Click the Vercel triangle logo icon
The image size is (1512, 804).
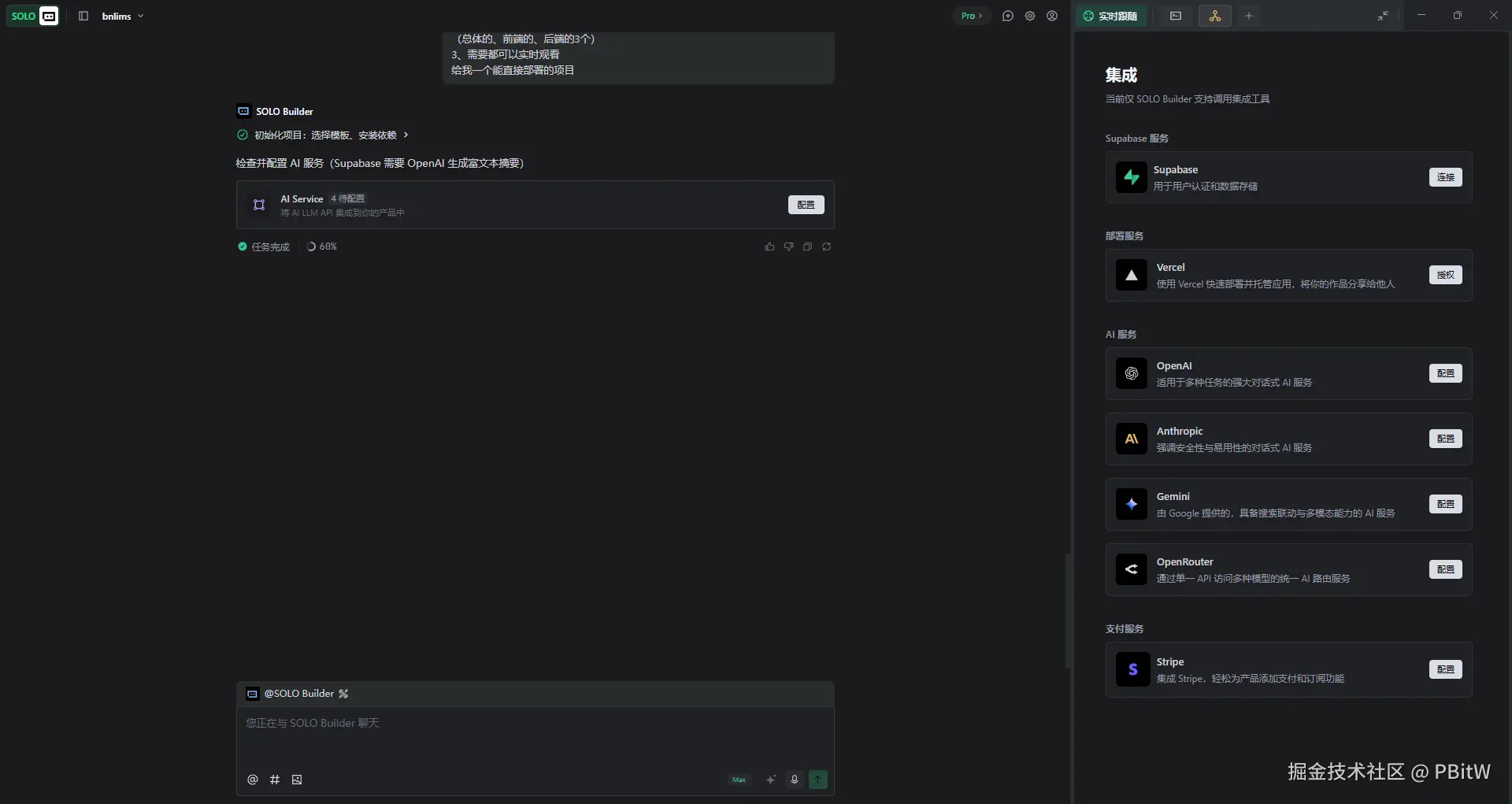click(1132, 276)
